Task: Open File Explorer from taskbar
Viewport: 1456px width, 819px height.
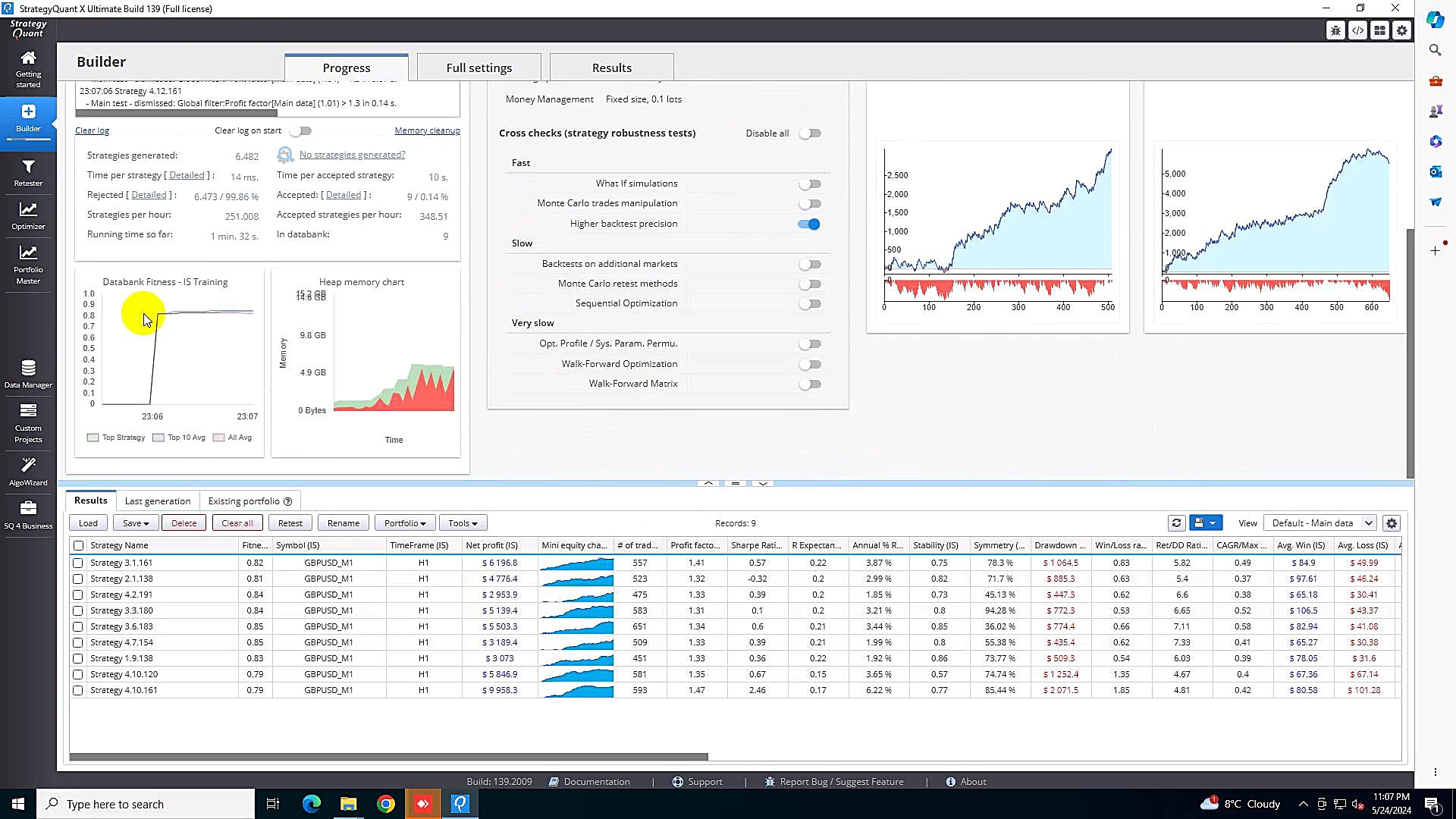Action: coord(348,804)
